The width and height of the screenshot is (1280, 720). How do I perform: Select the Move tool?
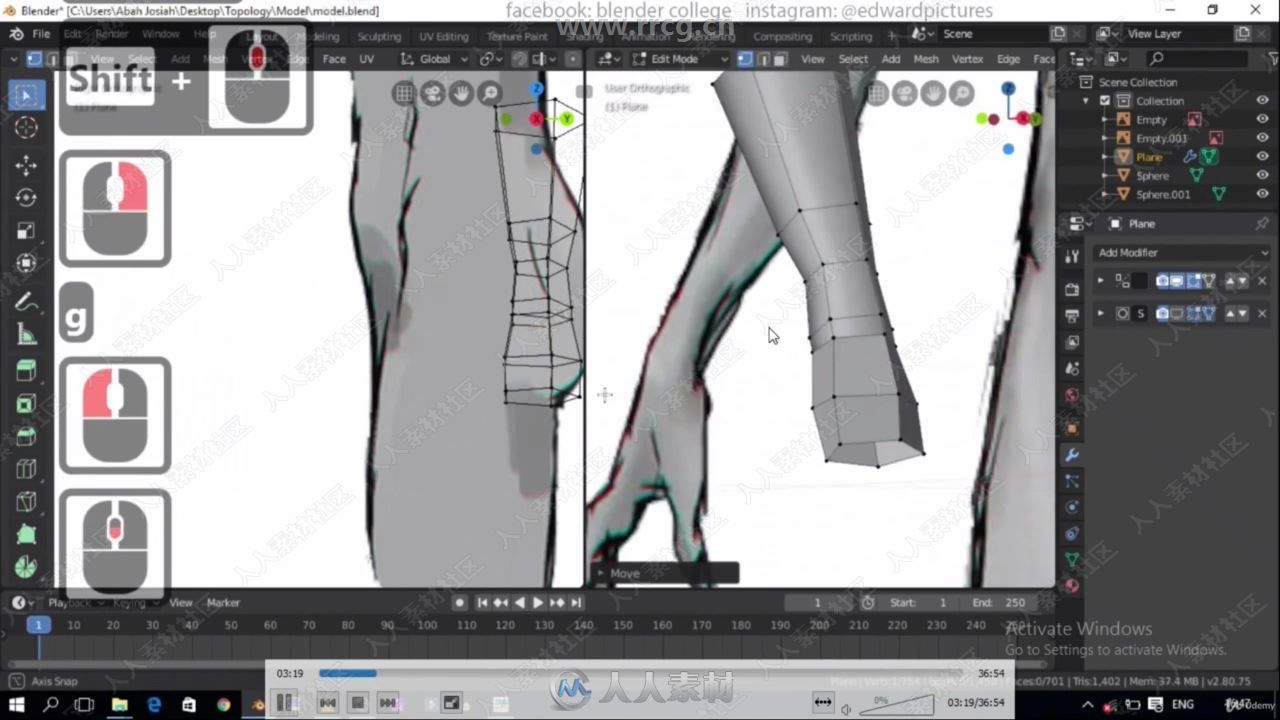[x=26, y=165]
